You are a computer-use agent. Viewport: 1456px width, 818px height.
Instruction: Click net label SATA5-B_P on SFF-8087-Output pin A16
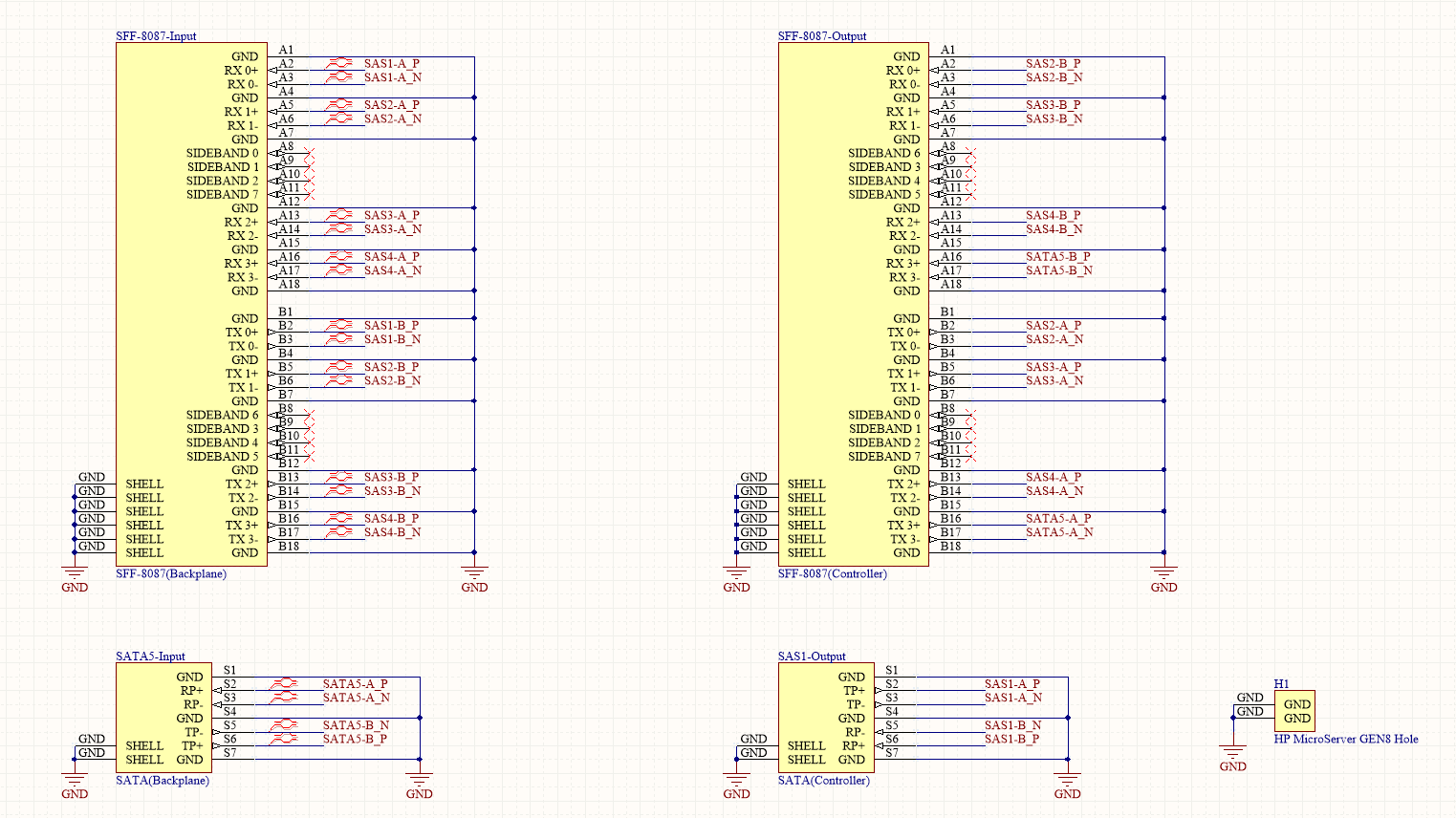1058,257
